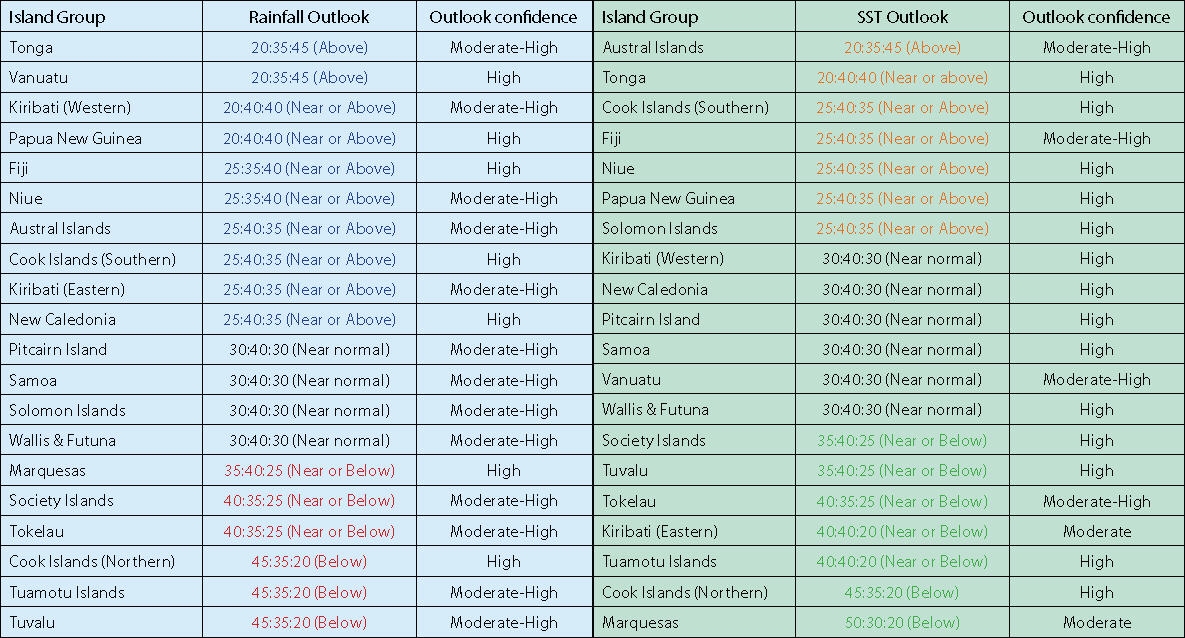
Task: Click the SST table's "Island Group" header
Action: 650,17
